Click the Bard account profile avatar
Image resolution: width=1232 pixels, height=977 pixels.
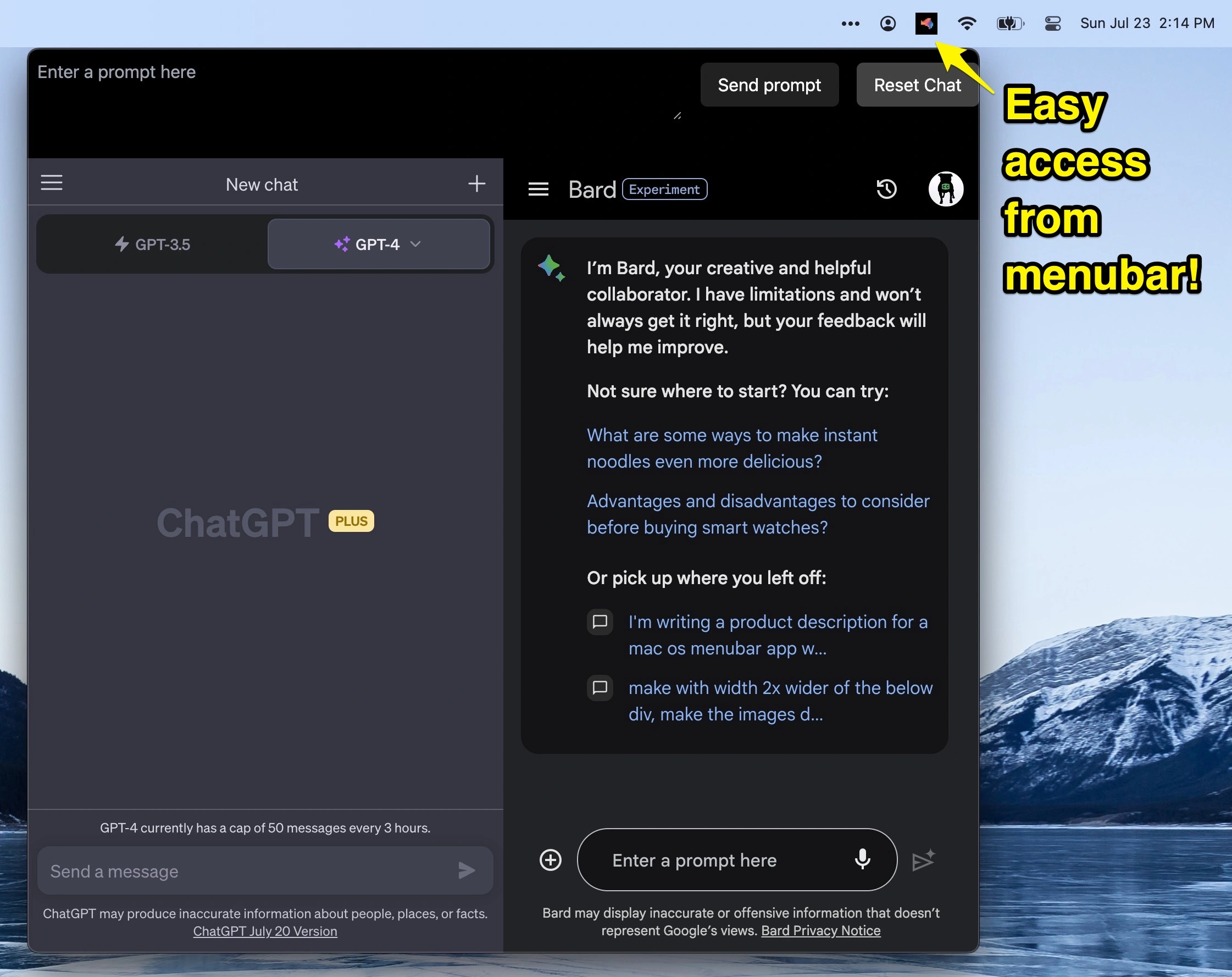(945, 189)
